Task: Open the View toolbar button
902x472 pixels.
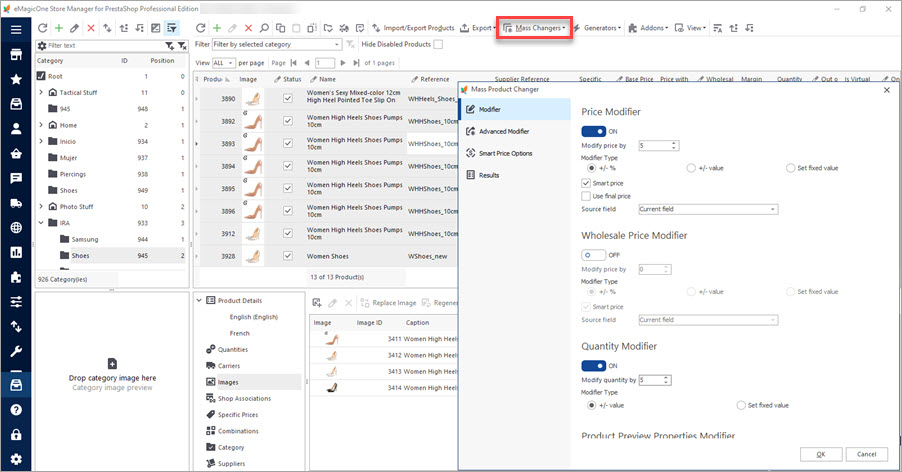Action: 690,28
